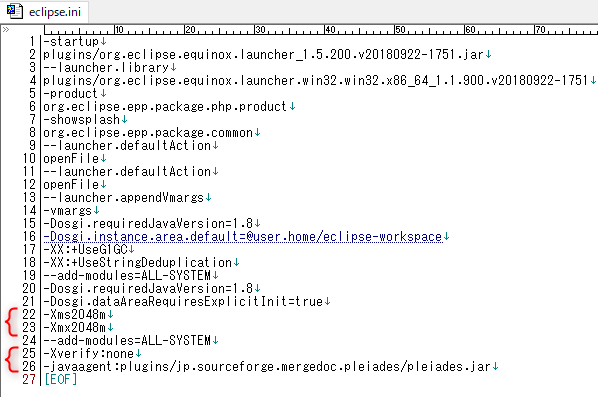Click '-product' on line 5
This screenshot has width=598, height=397.
coord(71,93)
